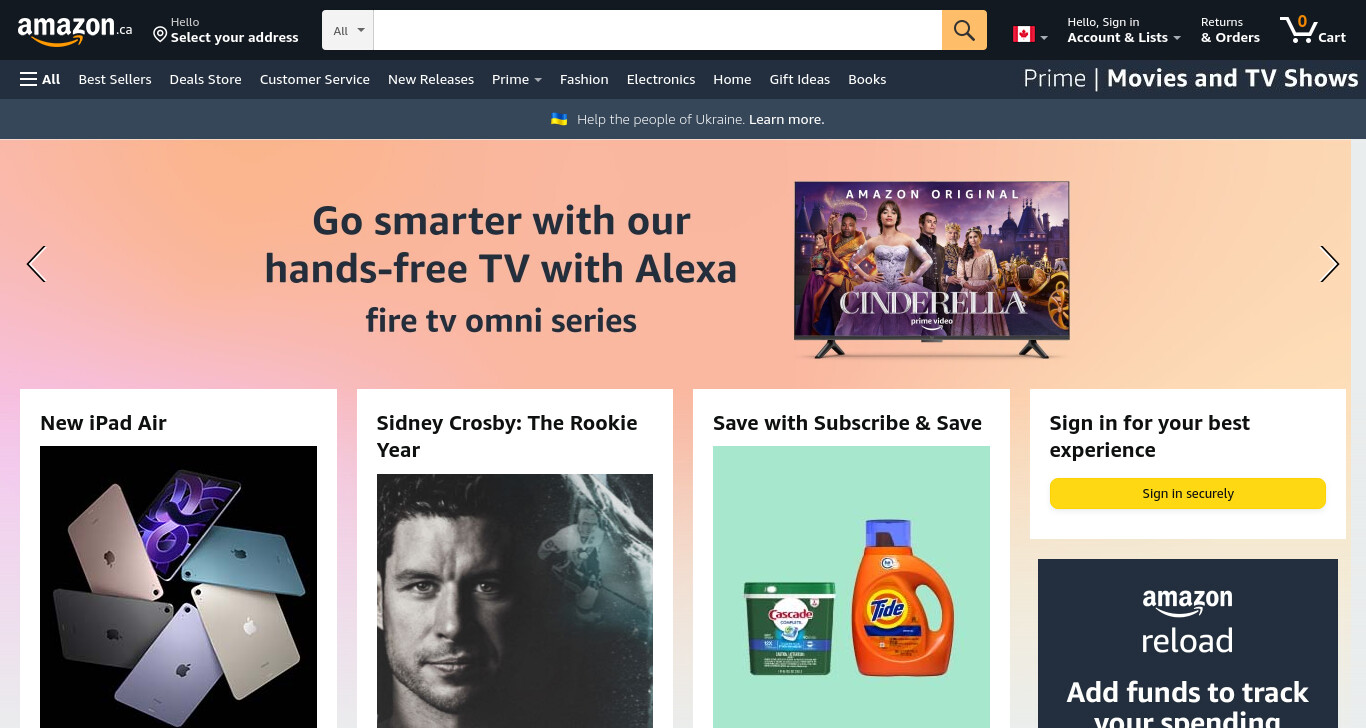Click the magnifying glass search button
Viewport: 1366px width, 728px height.
click(x=964, y=30)
